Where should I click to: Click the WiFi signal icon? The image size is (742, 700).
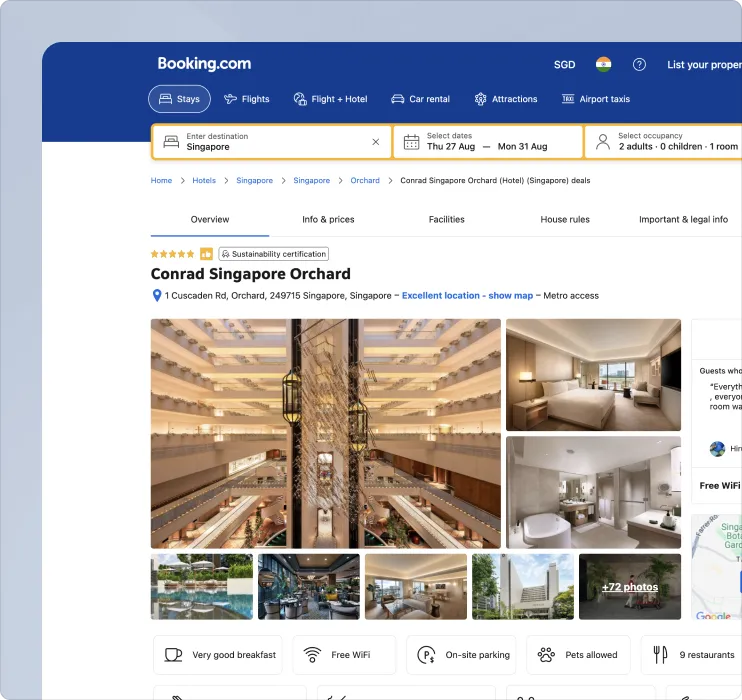pos(312,655)
